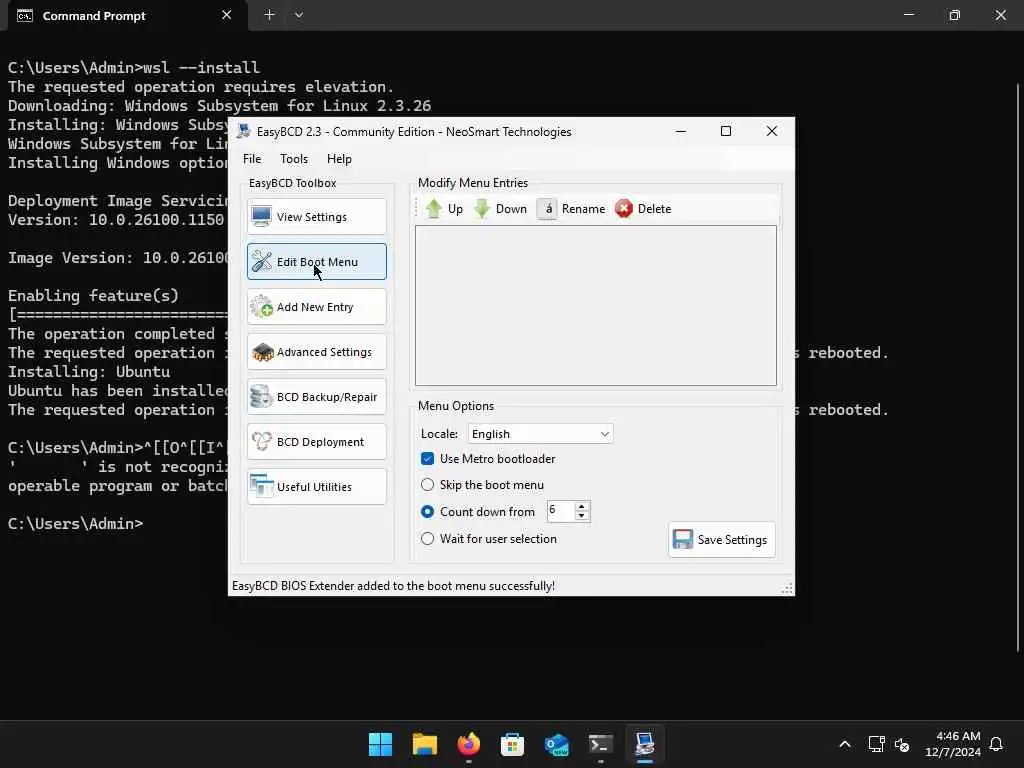Click EasyBCD icon in taskbar
Image resolution: width=1024 pixels, height=768 pixels.
[645, 744]
